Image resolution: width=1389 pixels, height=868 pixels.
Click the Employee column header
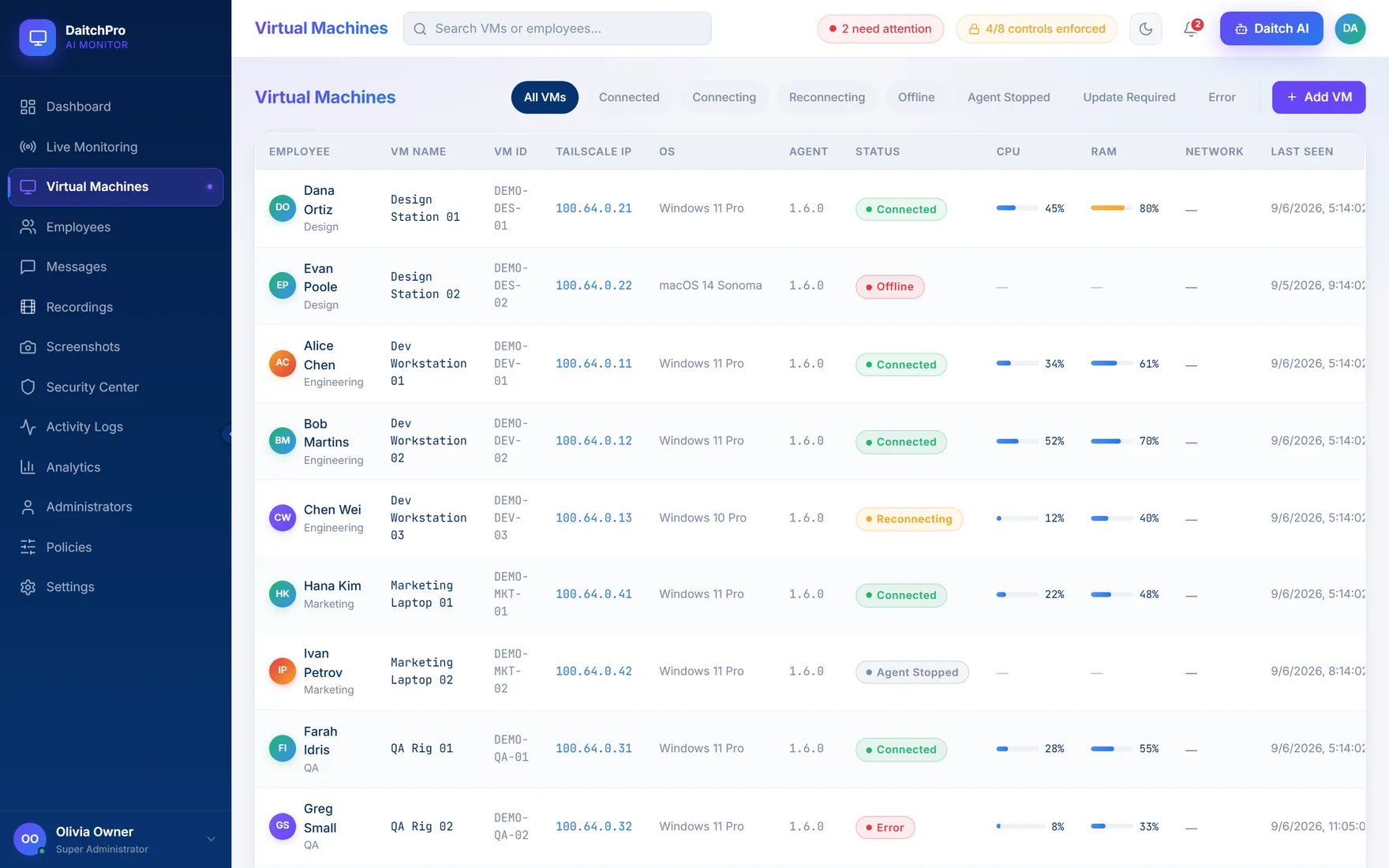point(299,152)
